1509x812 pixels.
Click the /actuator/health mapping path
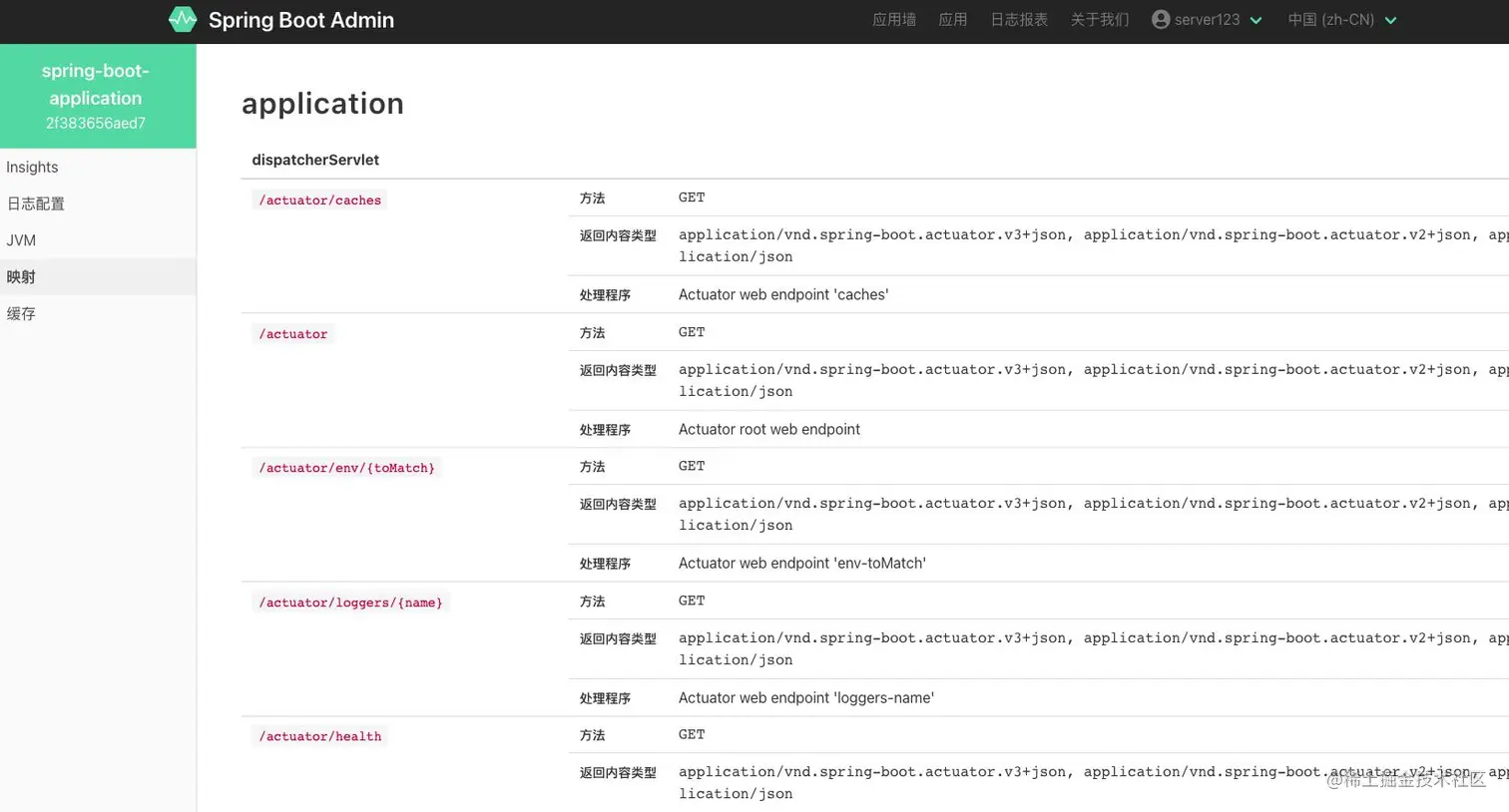pyautogui.click(x=319, y=736)
